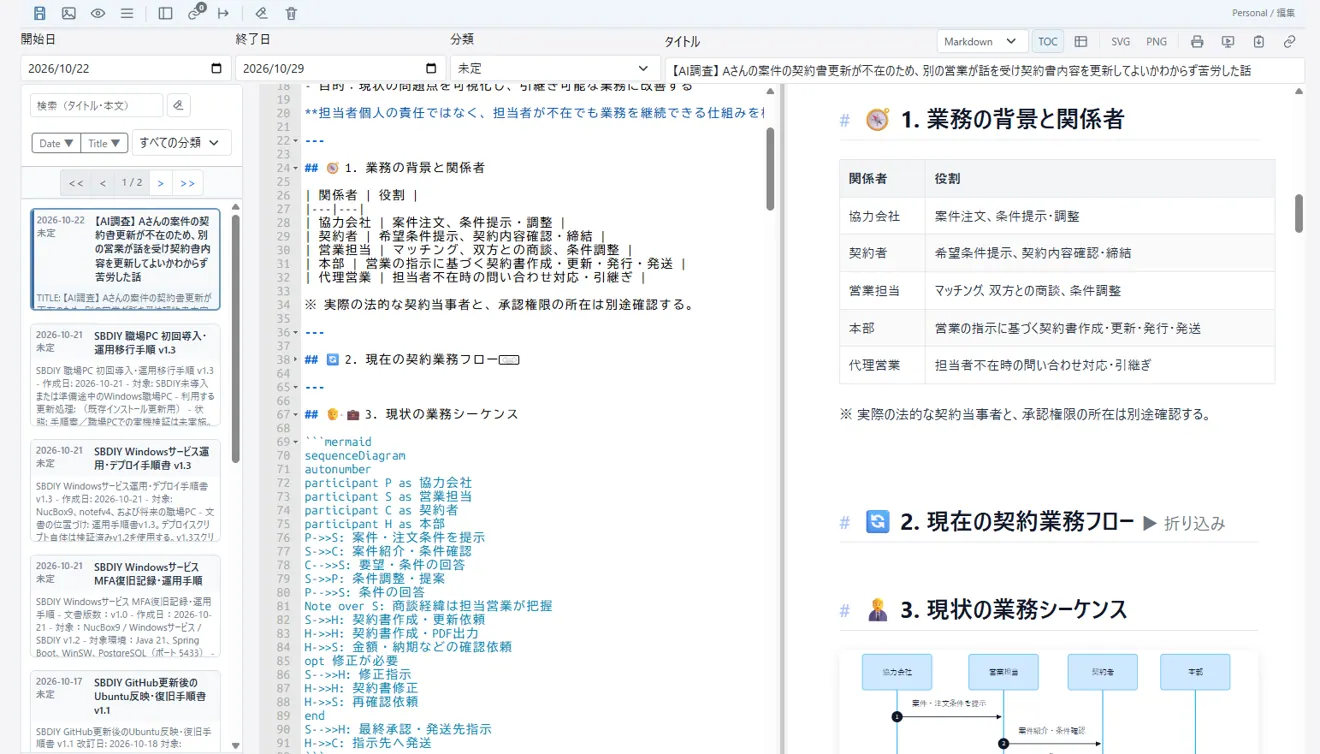This screenshot has width=1320, height=754.
Task: Toggle Date sort order
Action: pos(56,143)
